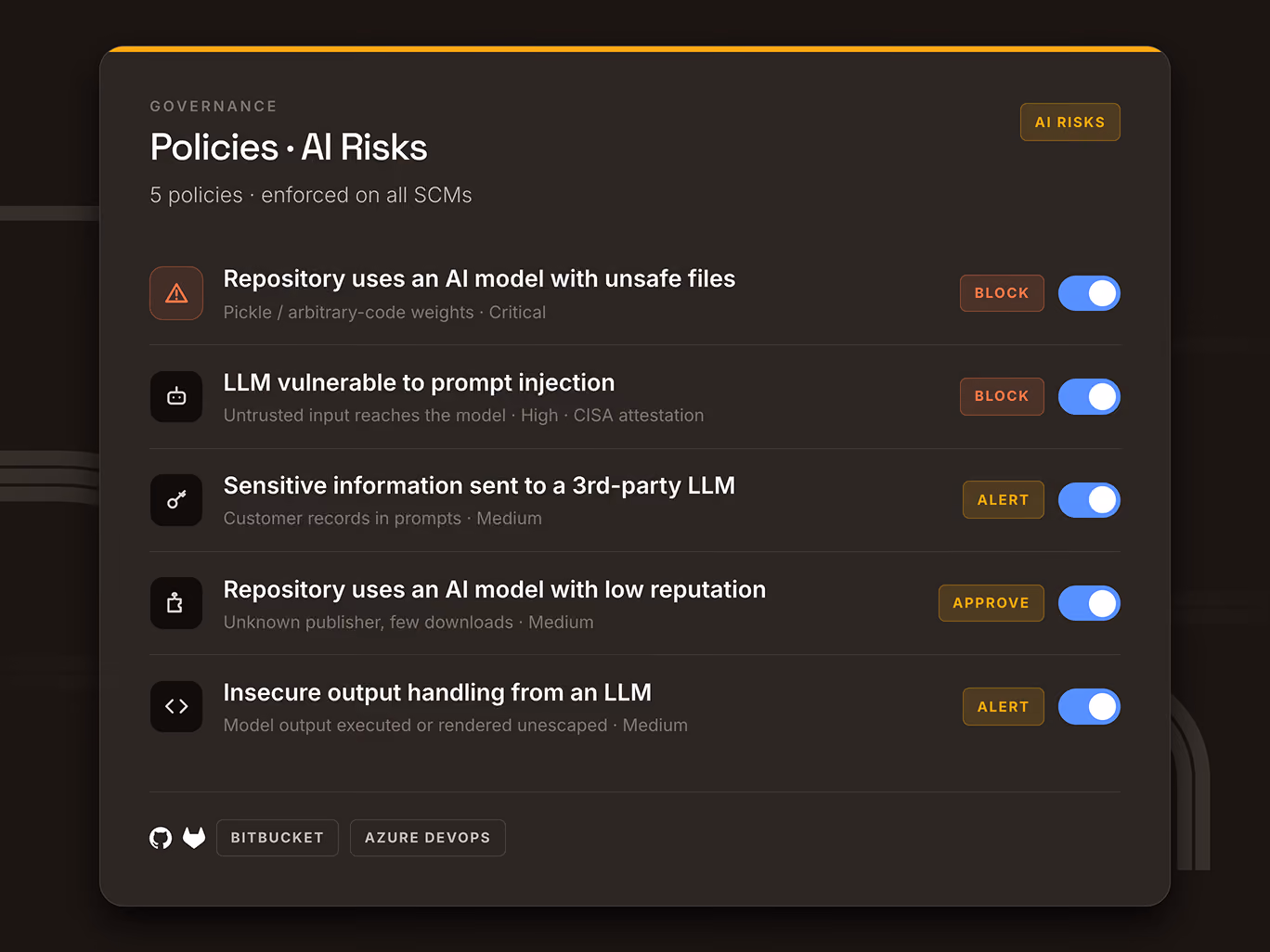Select the GitHub logo icon
The height and width of the screenshot is (952, 1270).
(161, 838)
